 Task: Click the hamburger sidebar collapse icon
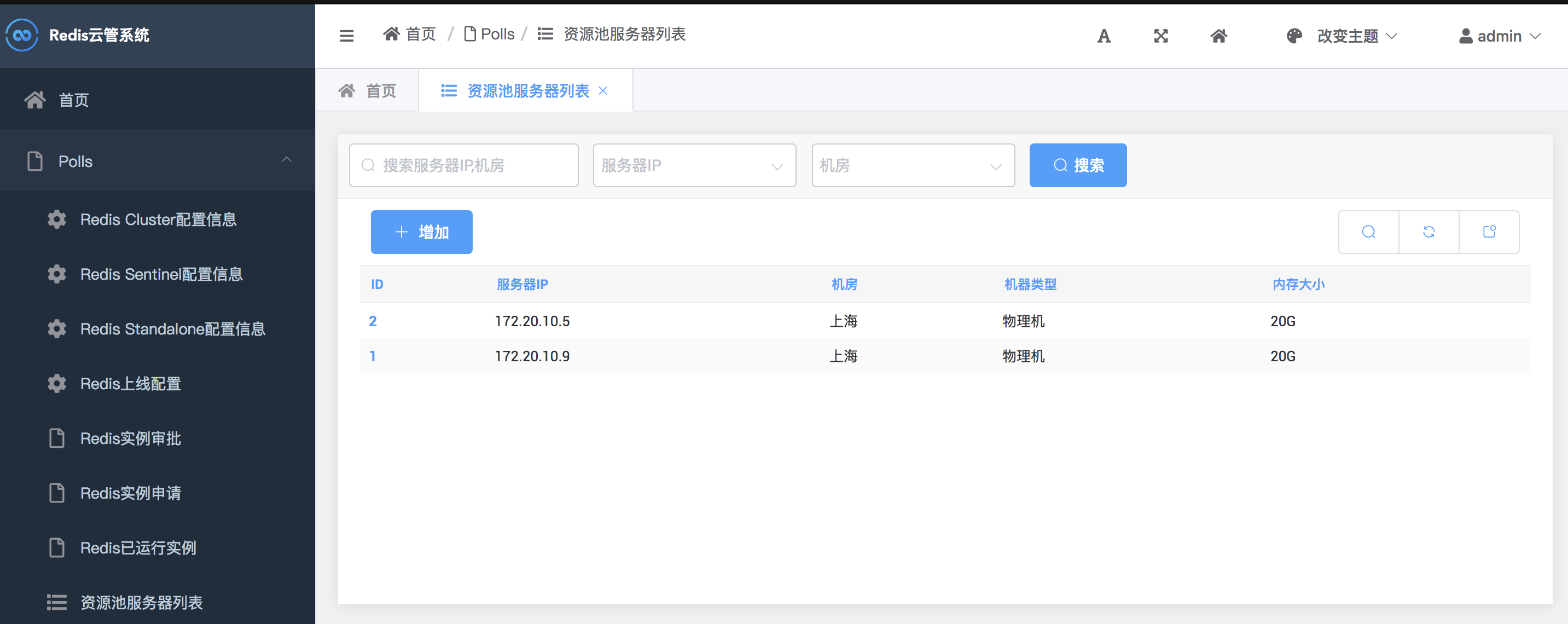click(346, 36)
